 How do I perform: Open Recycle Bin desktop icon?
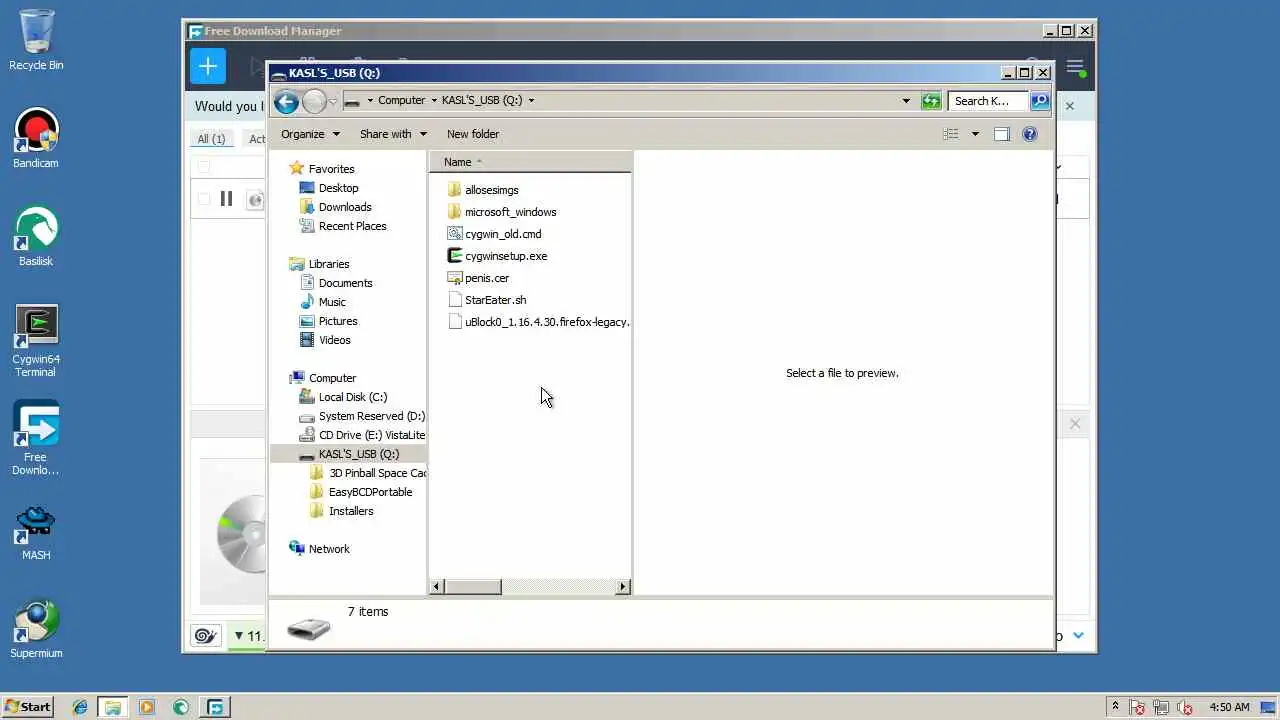(36, 40)
